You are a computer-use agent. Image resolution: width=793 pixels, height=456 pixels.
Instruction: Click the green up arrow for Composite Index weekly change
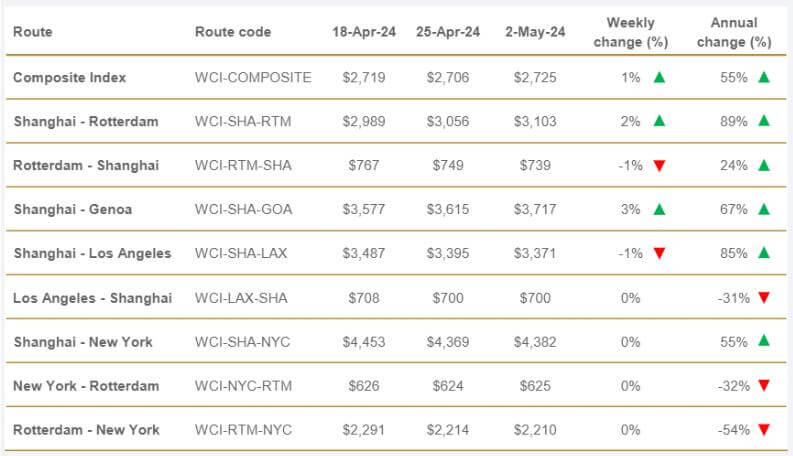click(659, 77)
